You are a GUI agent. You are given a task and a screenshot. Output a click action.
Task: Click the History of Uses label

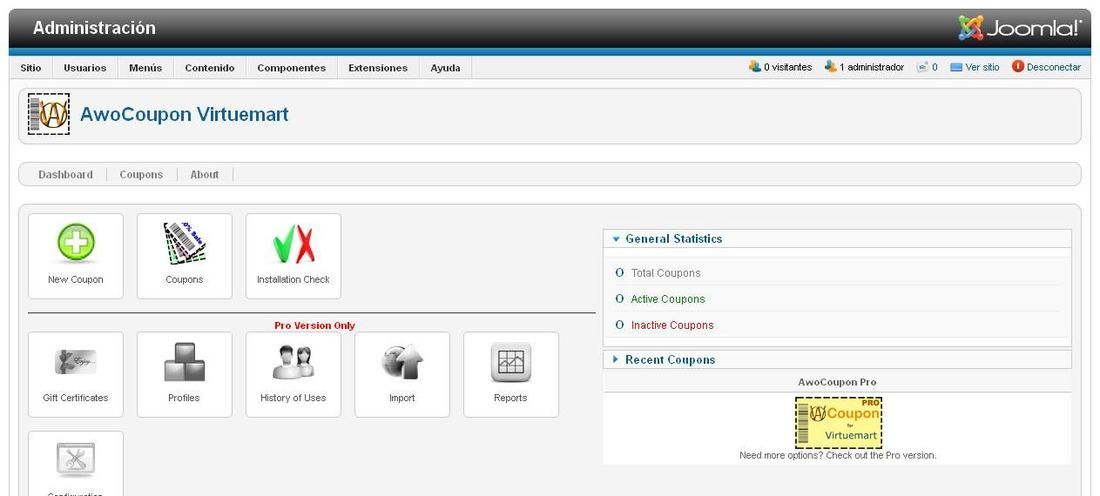(293, 398)
